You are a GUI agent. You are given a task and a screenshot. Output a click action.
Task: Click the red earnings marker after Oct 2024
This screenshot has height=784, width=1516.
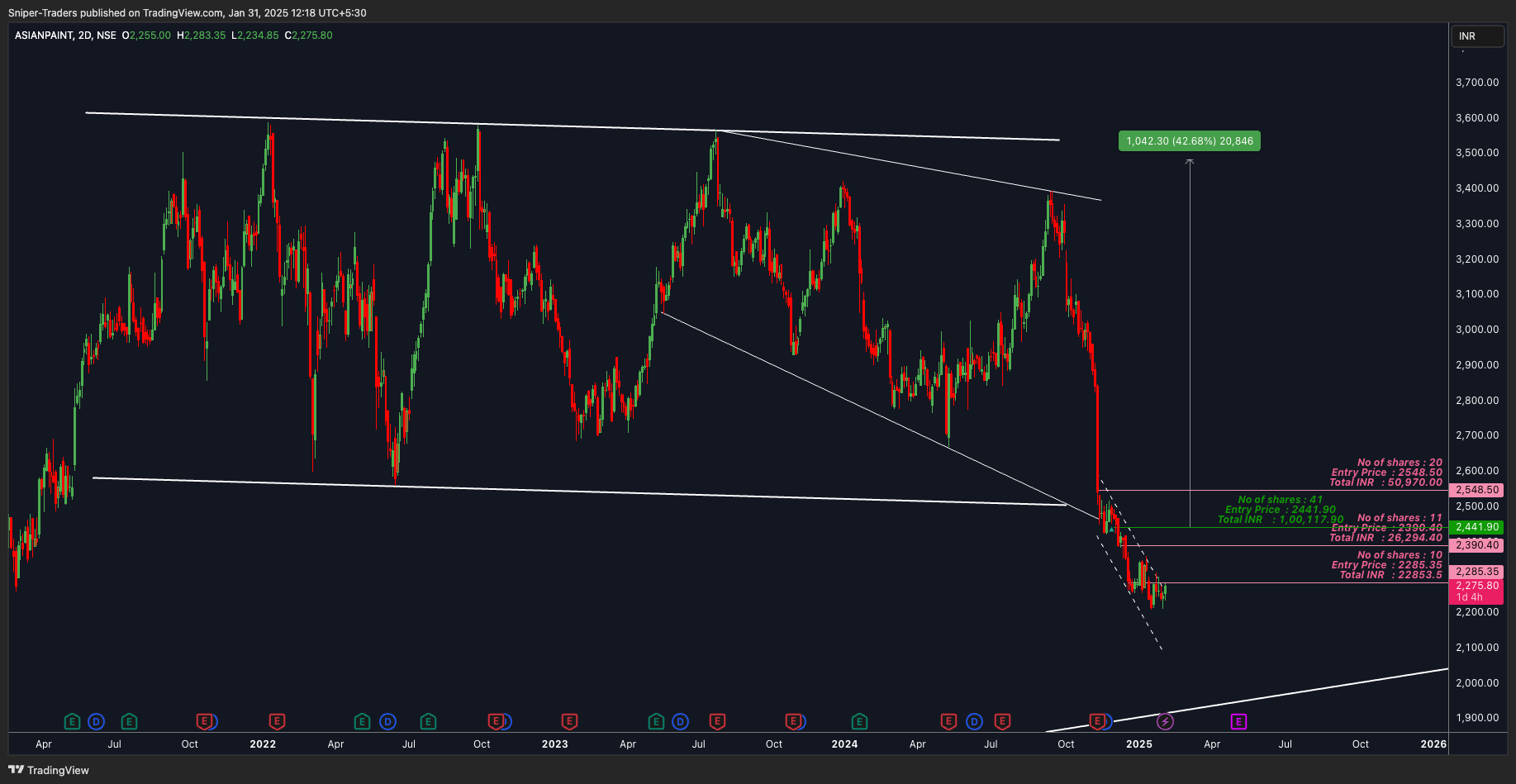(x=1097, y=721)
